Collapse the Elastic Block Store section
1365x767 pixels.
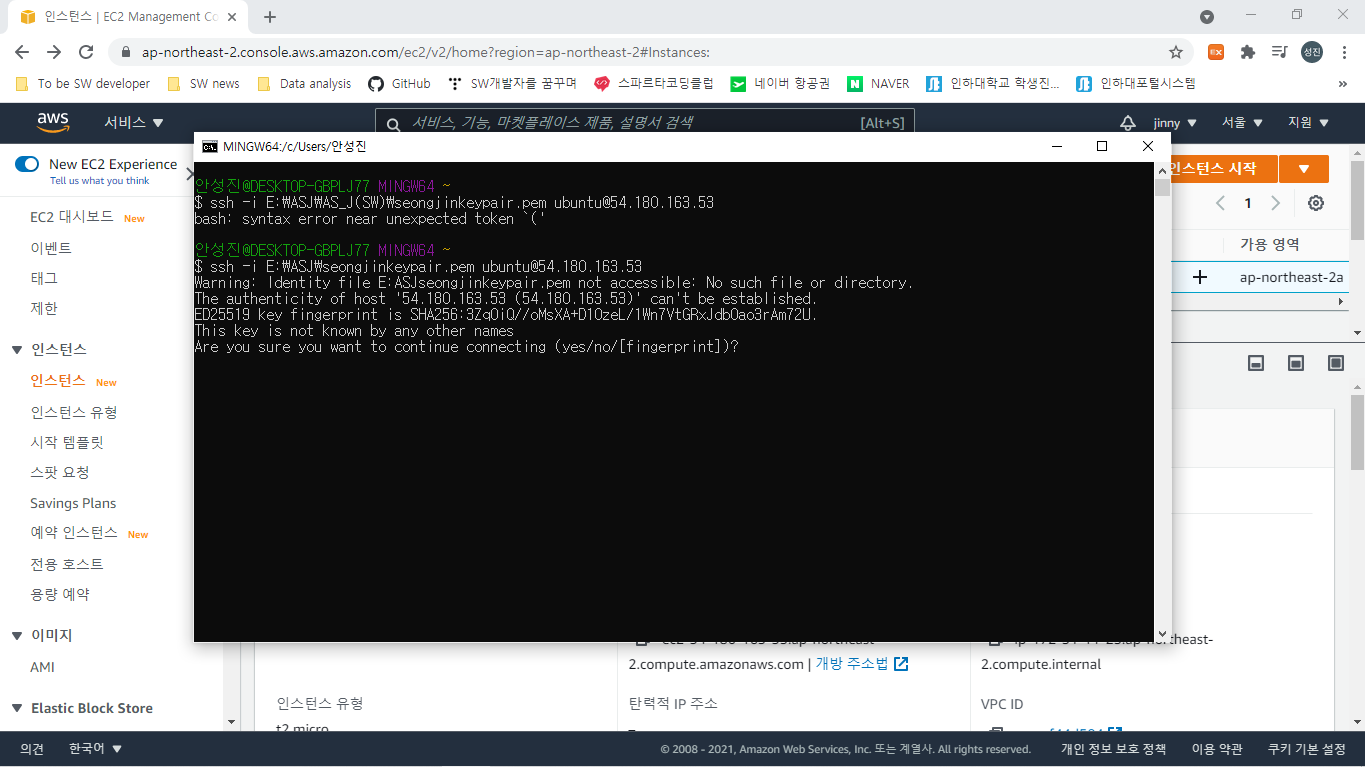point(17,708)
